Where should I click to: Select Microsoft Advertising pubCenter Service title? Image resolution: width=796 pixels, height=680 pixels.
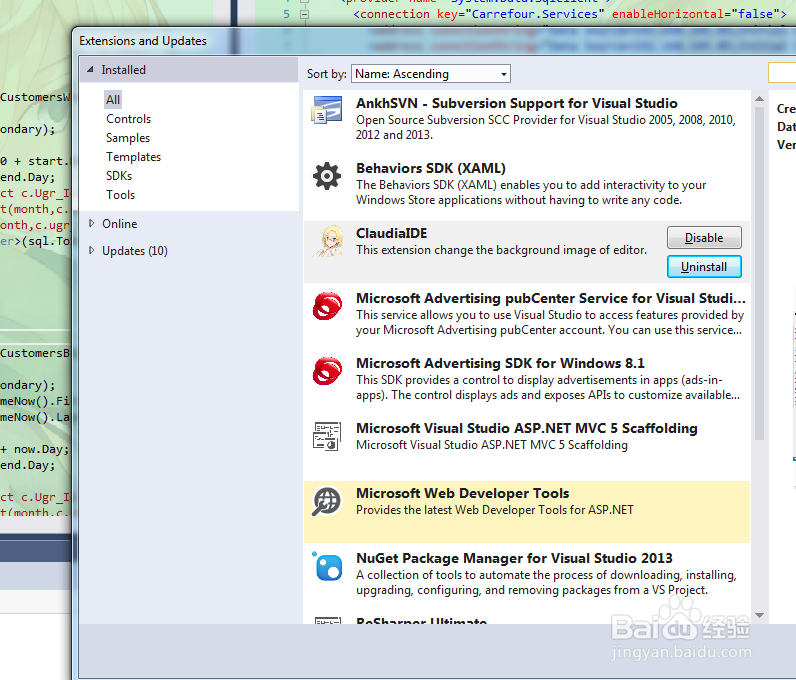(551, 298)
